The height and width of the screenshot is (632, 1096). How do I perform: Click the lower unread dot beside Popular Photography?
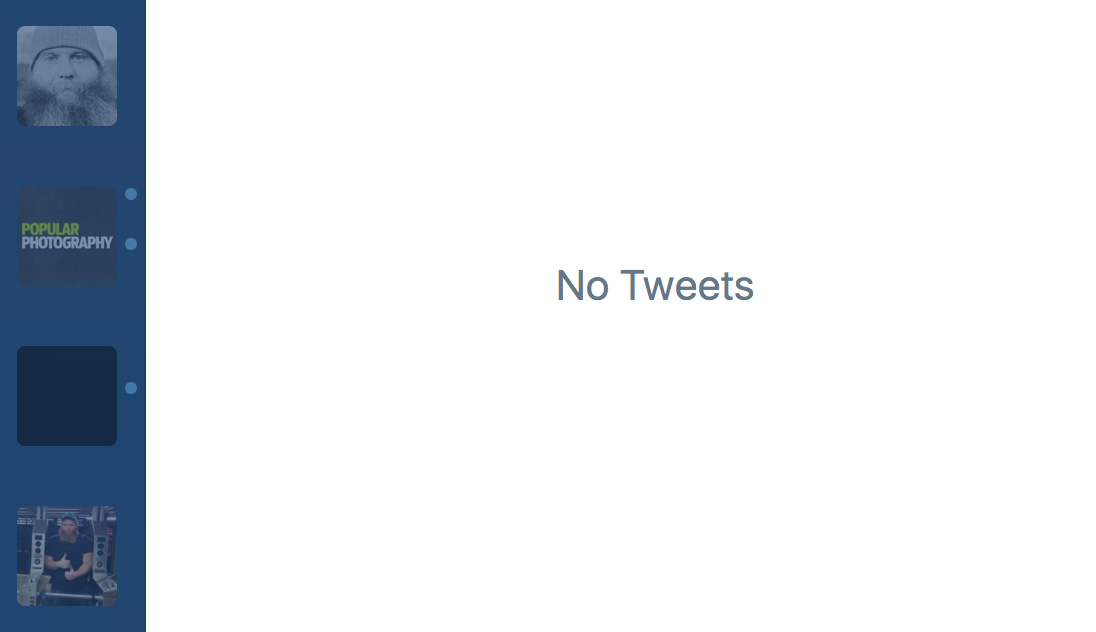pos(131,244)
